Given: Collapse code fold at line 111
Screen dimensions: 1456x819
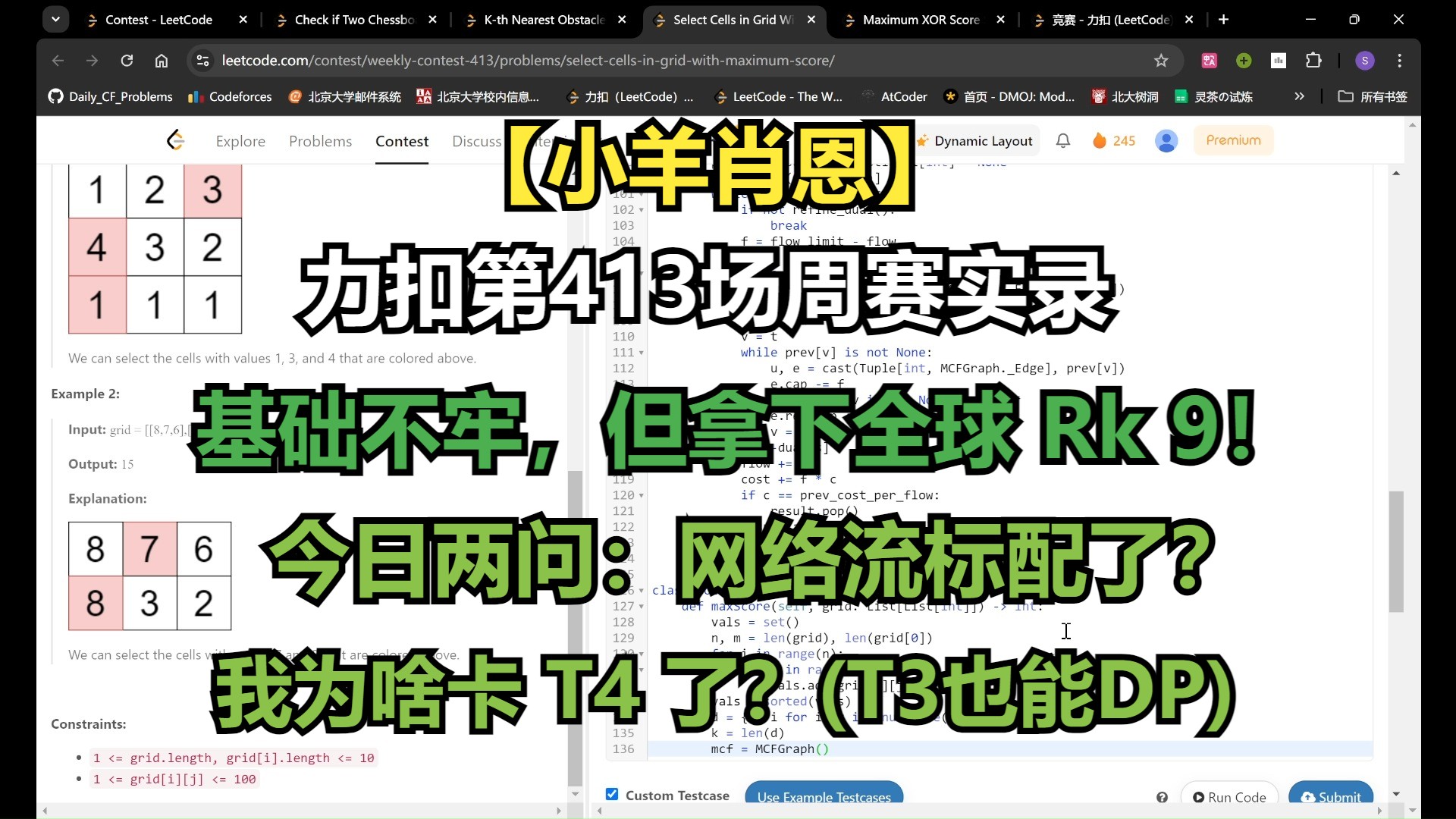Looking at the screenshot, I should tap(642, 353).
